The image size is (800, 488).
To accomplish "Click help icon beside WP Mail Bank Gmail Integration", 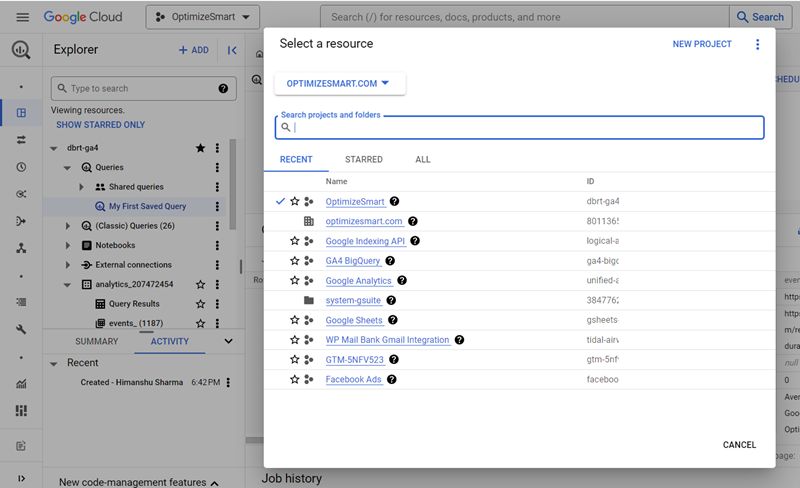I will point(459,340).
